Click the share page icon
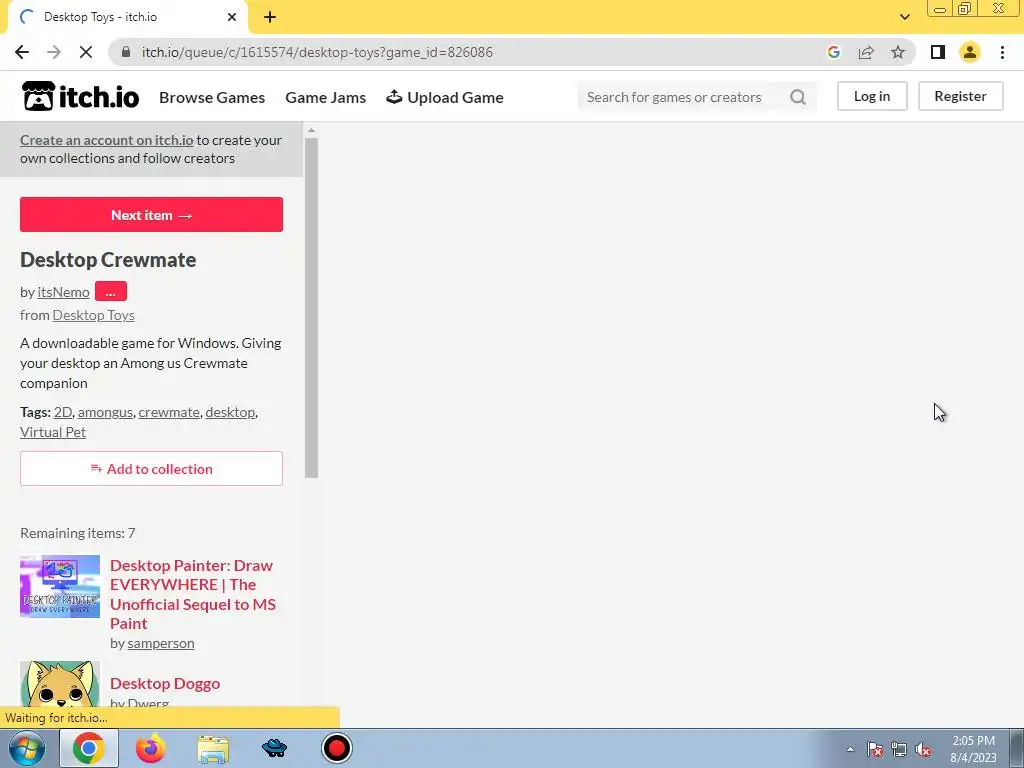The image size is (1024, 768). [x=866, y=52]
